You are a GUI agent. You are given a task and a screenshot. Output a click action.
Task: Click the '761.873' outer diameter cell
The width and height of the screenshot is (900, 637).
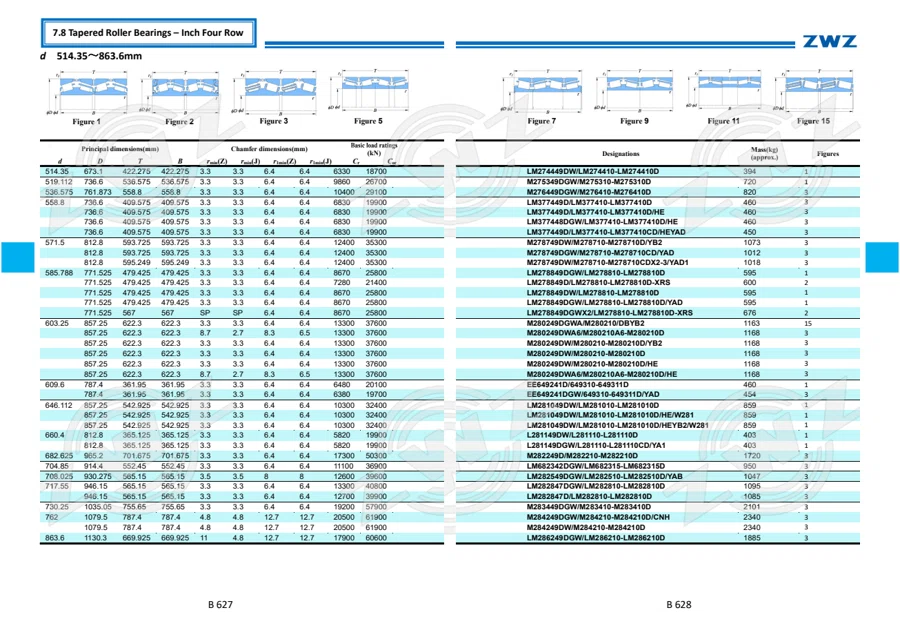[x=98, y=192]
